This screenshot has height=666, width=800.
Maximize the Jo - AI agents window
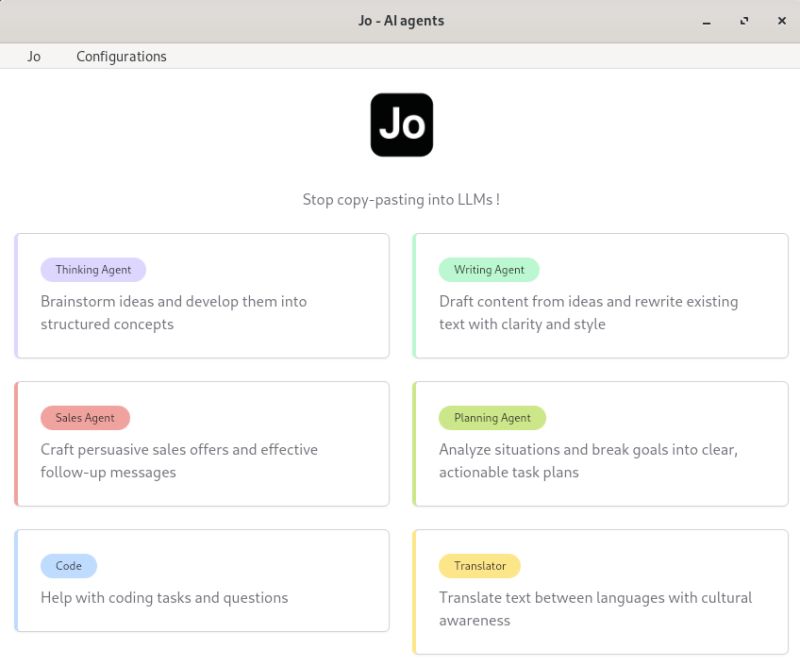pos(744,21)
